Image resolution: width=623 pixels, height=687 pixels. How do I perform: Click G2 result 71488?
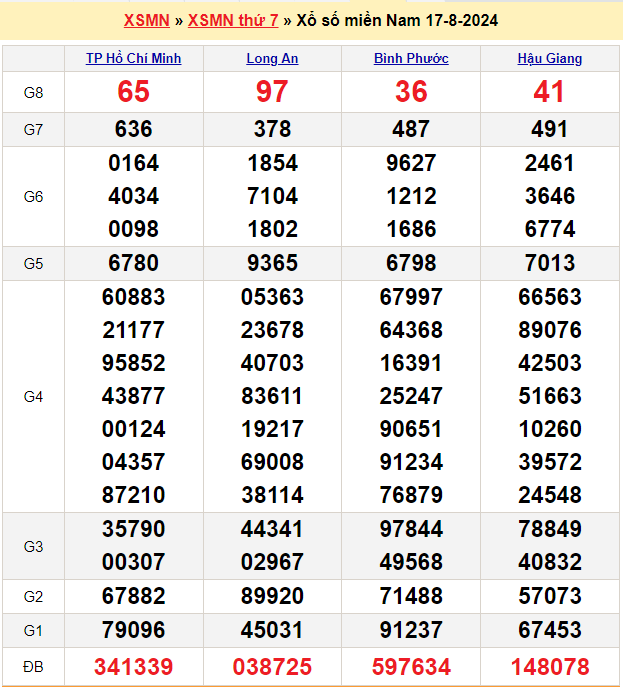pyautogui.click(x=411, y=597)
